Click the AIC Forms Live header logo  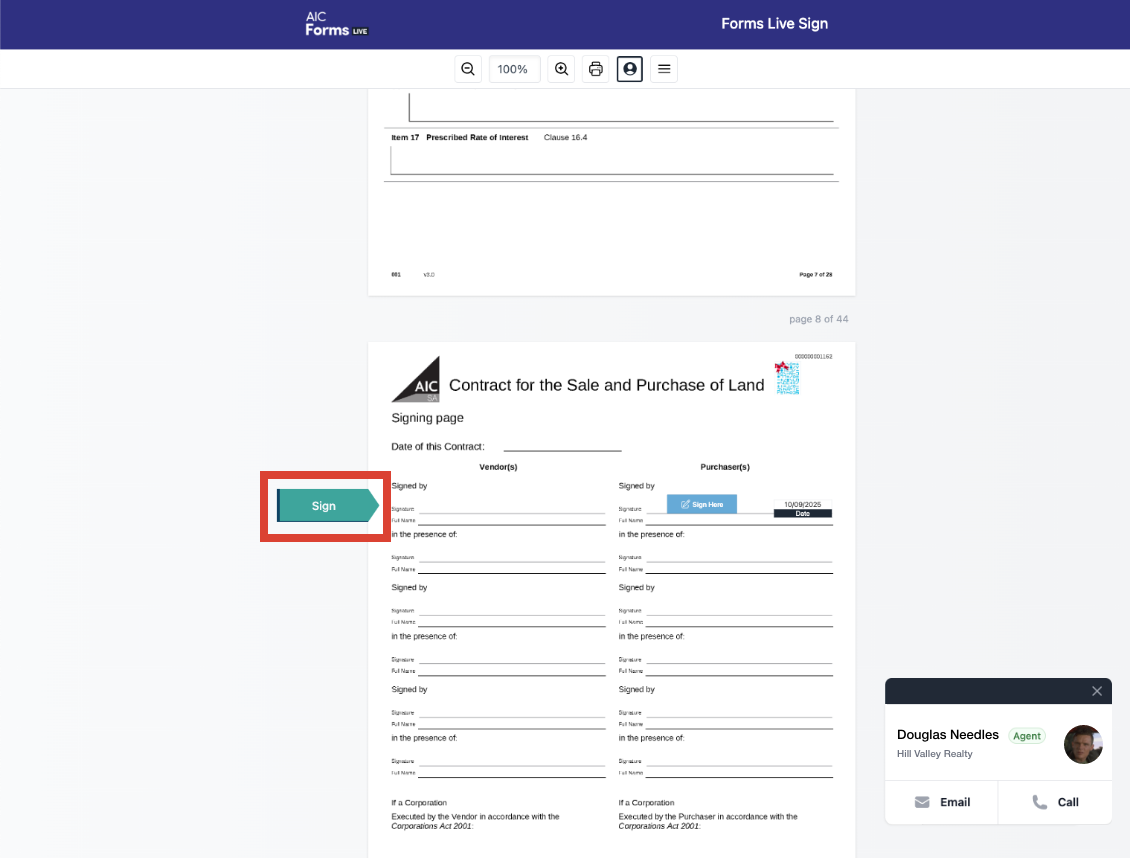coord(337,24)
